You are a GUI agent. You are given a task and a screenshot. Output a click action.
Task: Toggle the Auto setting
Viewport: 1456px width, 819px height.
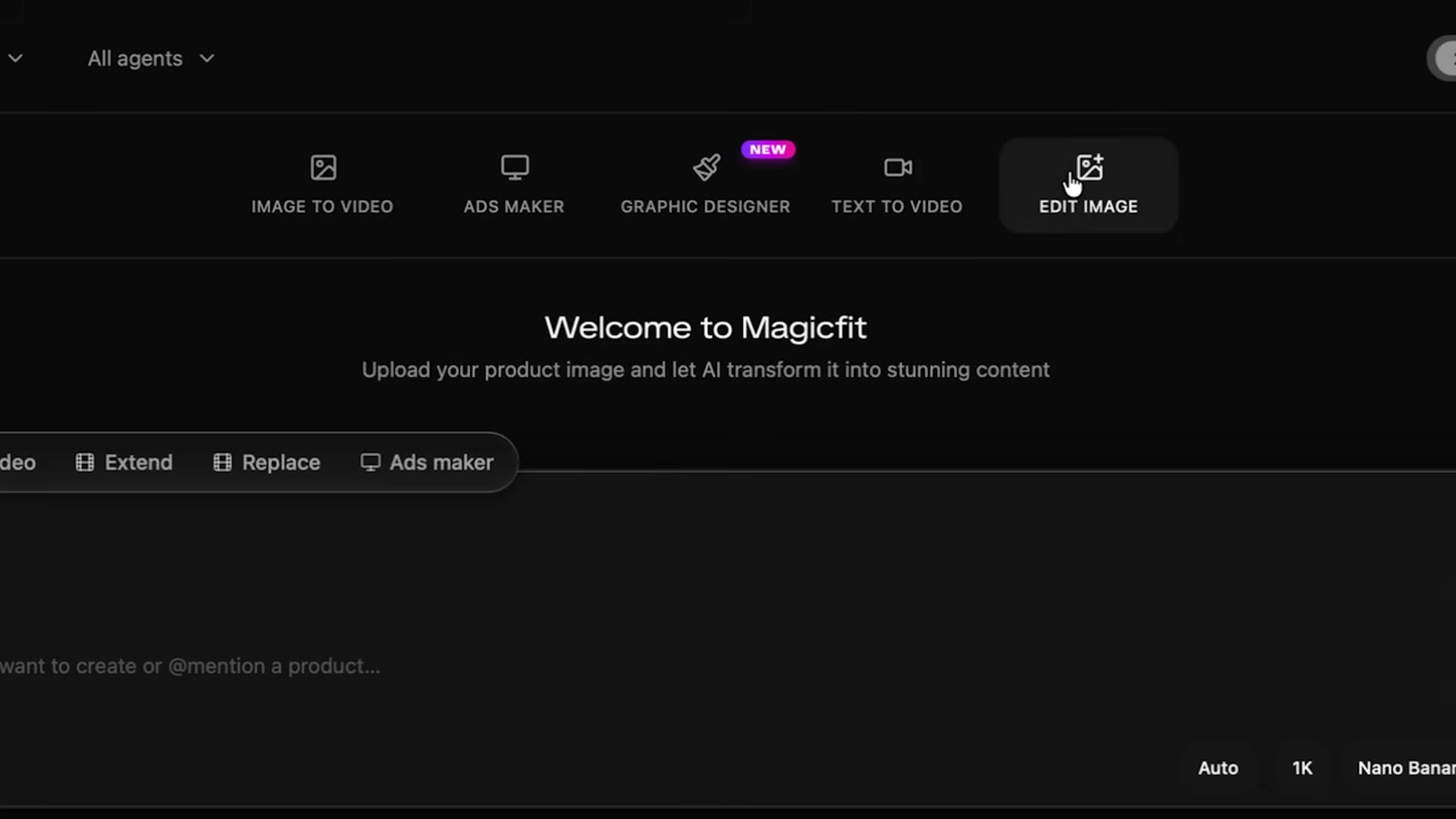[1218, 767]
